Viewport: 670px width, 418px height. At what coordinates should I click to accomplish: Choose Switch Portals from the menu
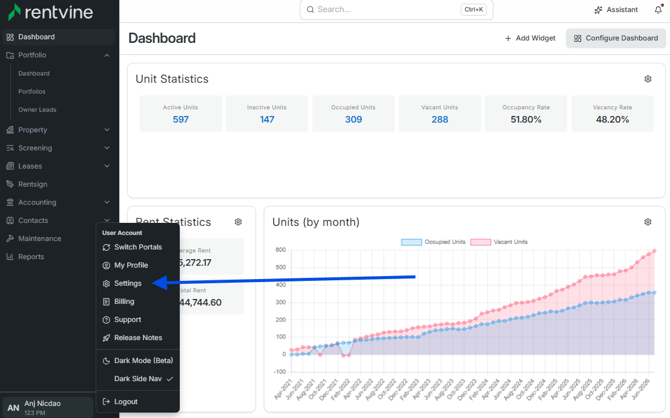[138, 247]
